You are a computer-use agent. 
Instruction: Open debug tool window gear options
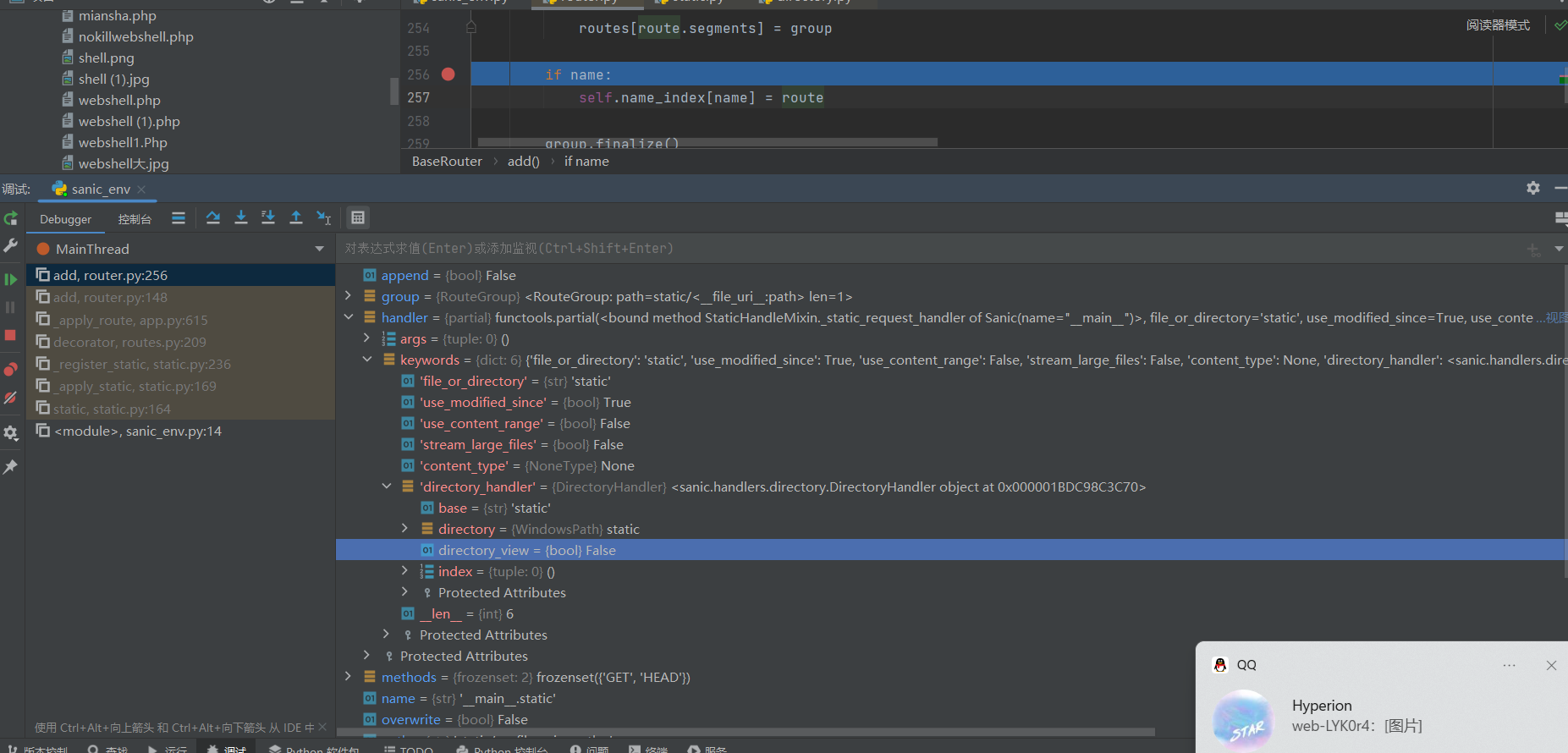click(1533, 188)
